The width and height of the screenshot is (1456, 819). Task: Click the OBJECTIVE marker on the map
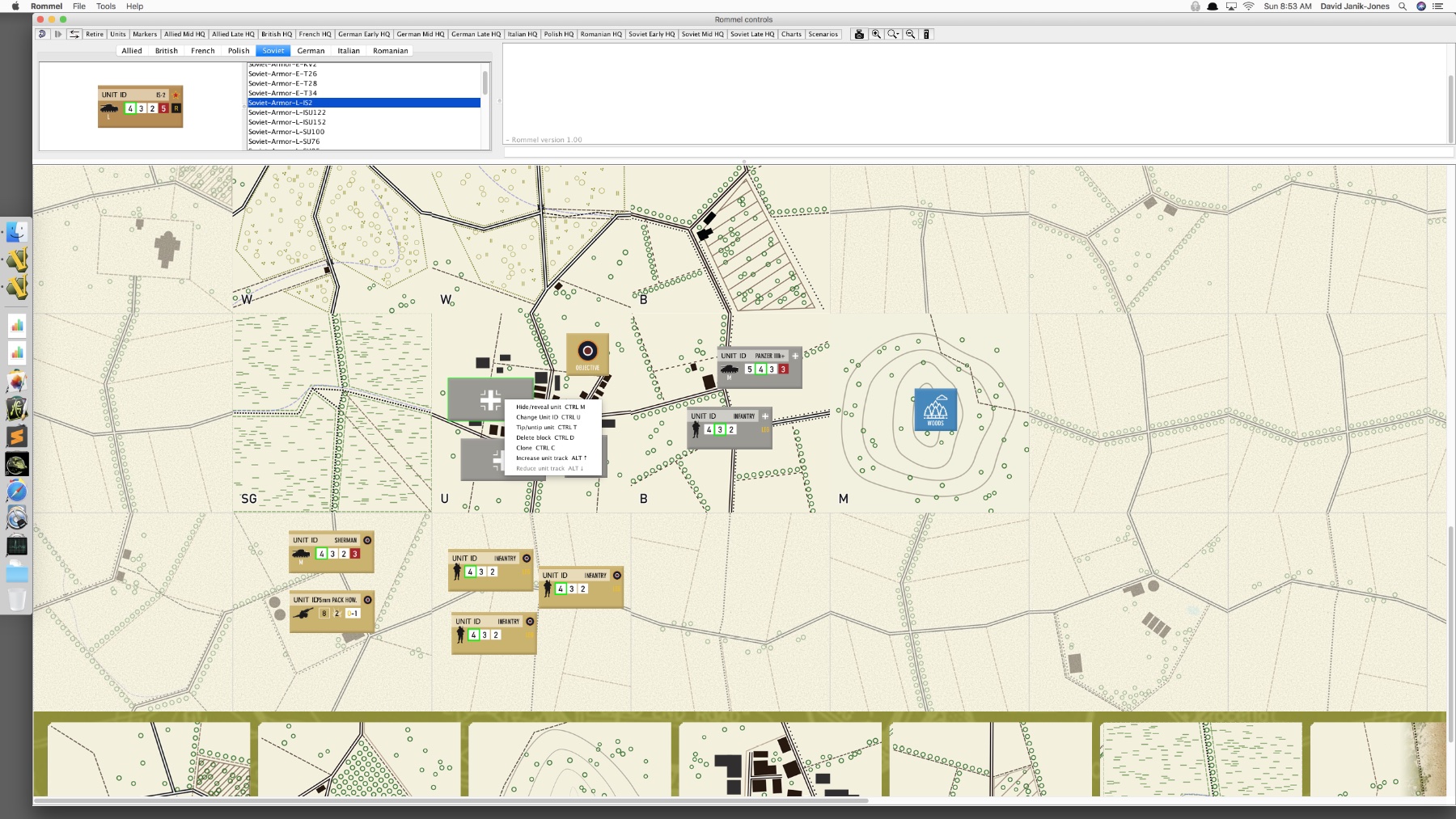[x=587, y=353]
